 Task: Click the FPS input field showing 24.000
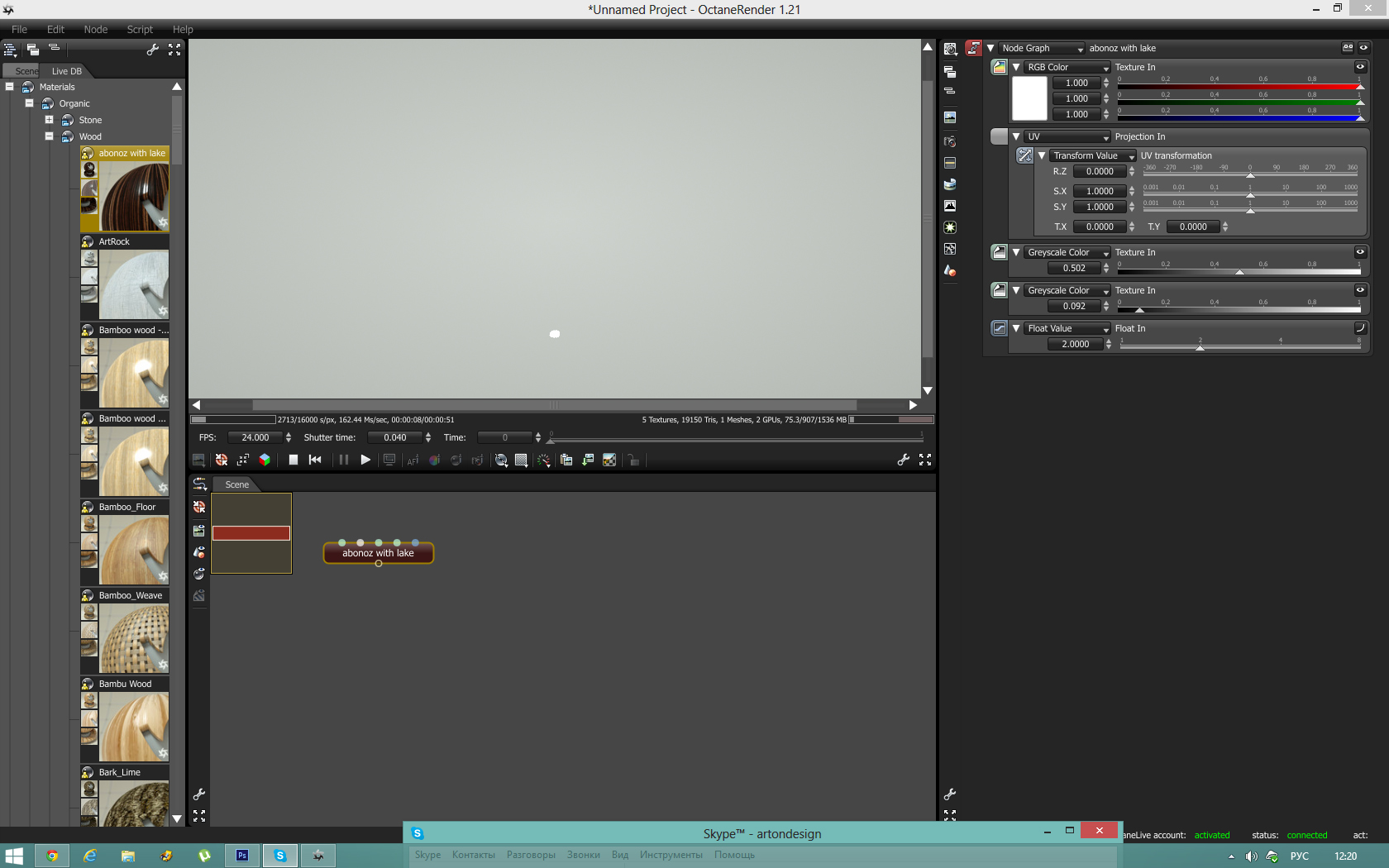click(x=255, y=437)
